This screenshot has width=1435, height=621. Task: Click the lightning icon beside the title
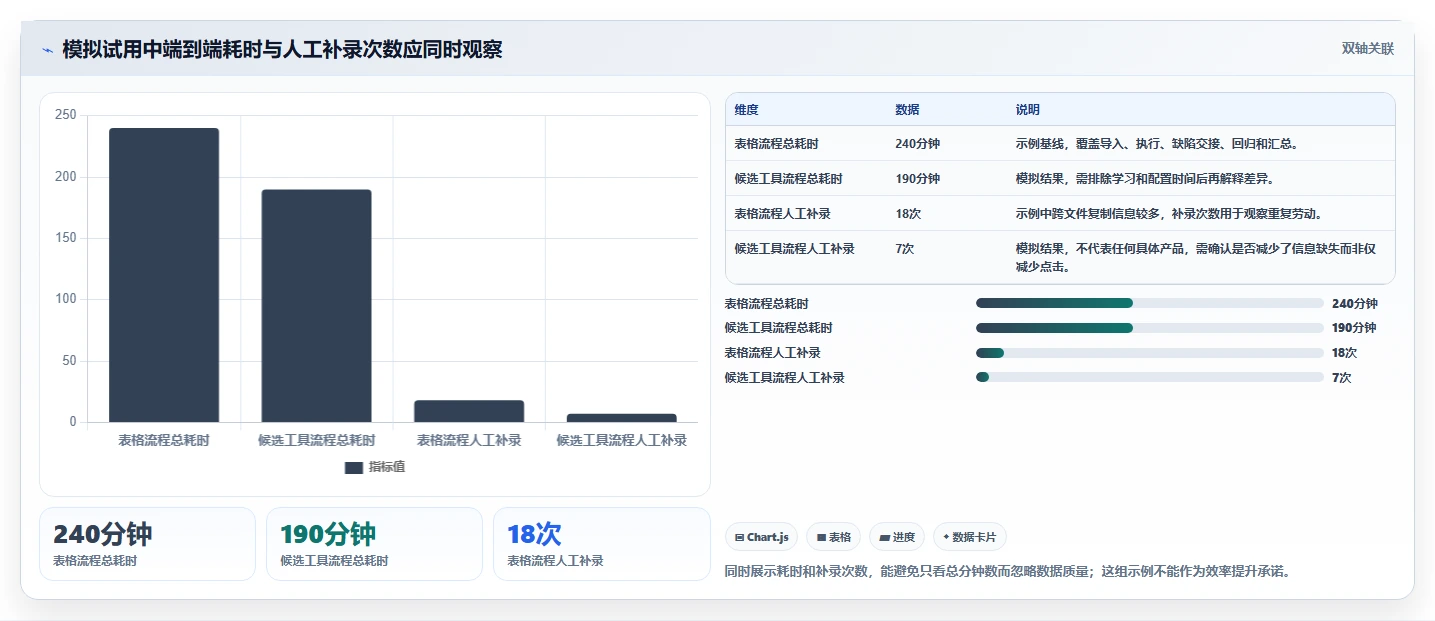(x=47, y=49)
